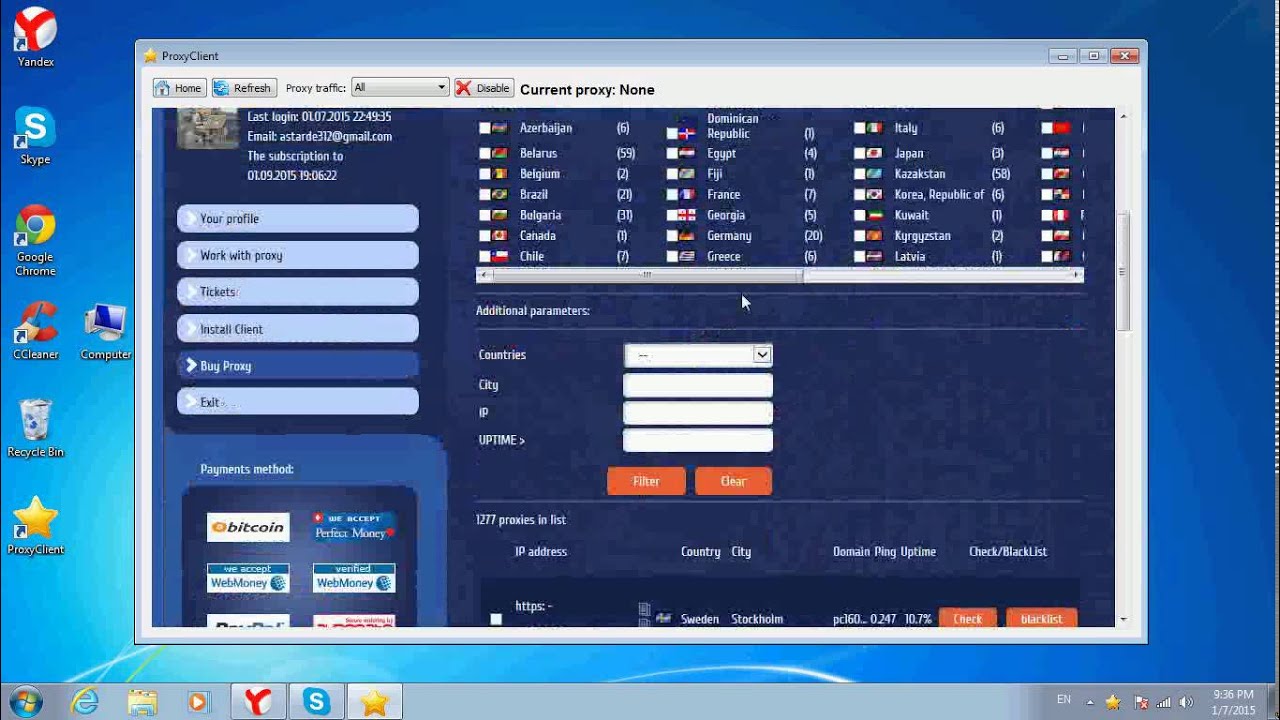The image size is (1280, 720).
Task: Focus the IP input field
Action: 698,413
